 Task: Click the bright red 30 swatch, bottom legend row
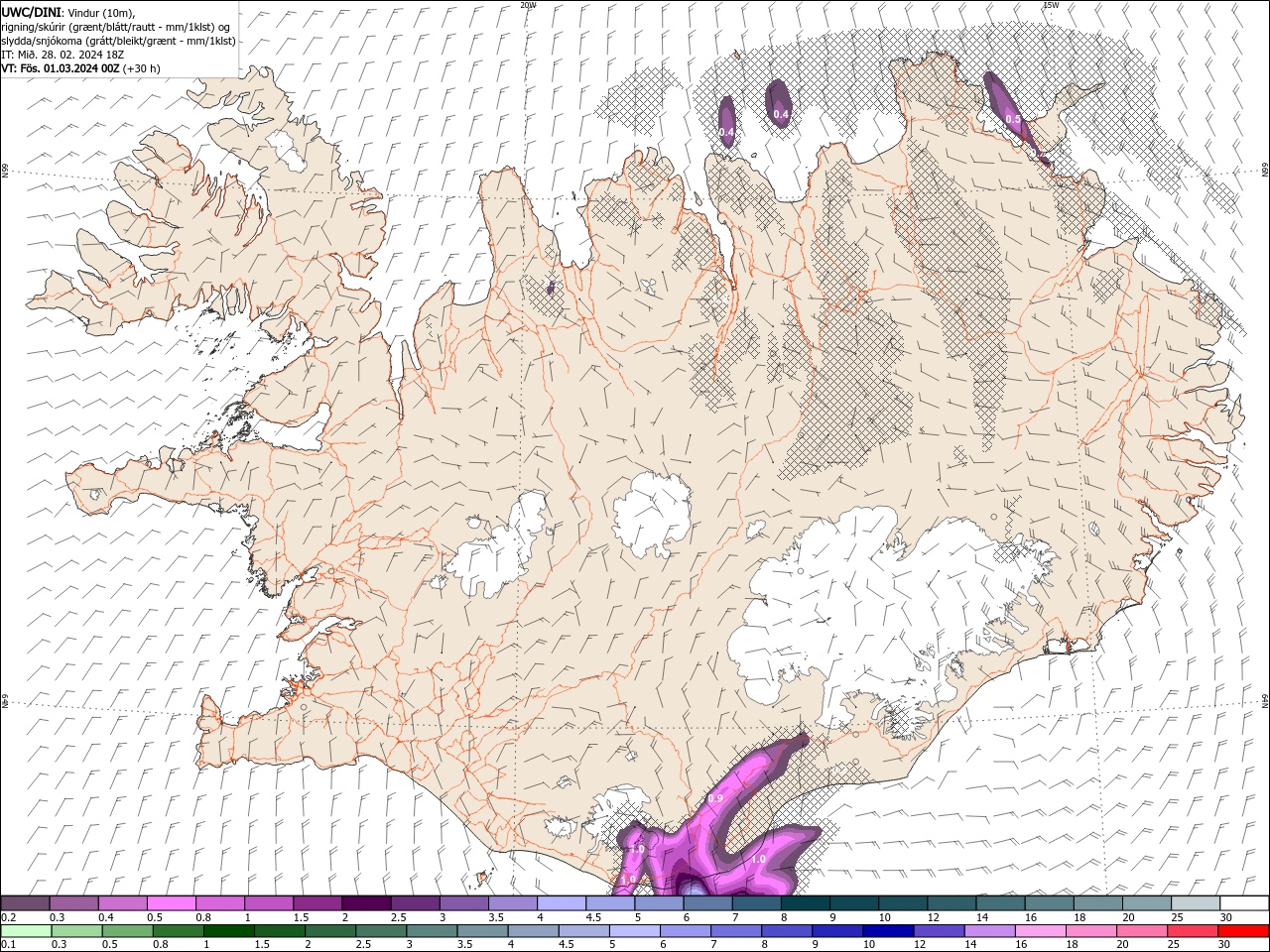(1244, 931)
